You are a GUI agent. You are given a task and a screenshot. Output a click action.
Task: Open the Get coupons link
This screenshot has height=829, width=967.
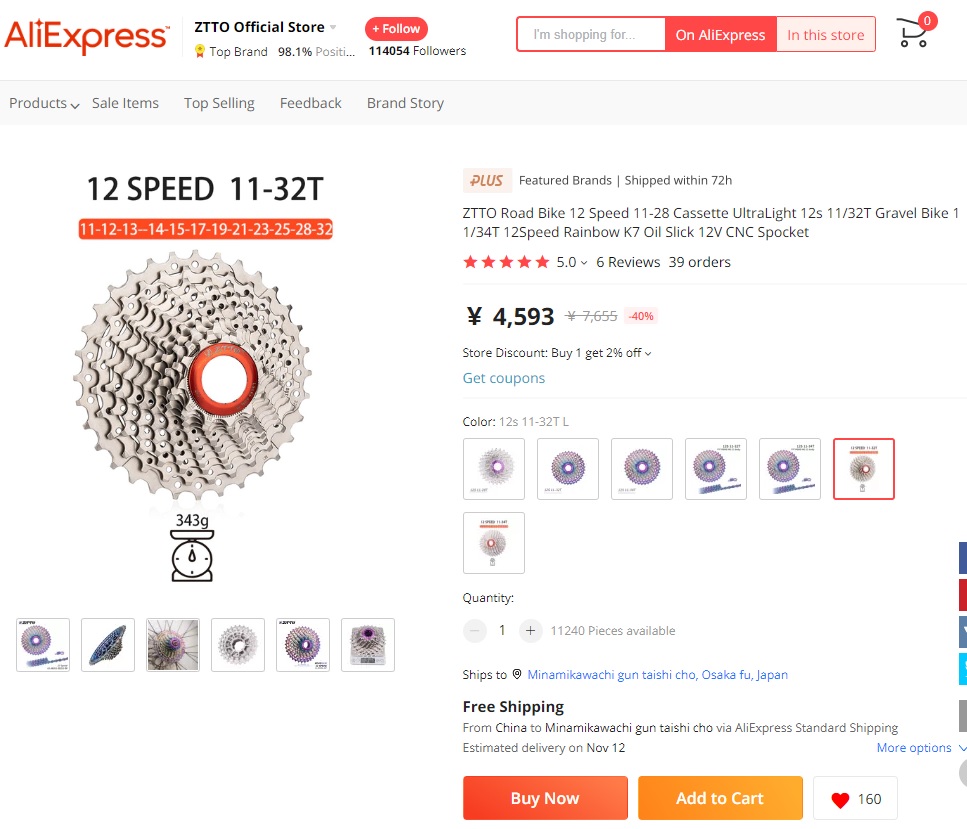503,378
